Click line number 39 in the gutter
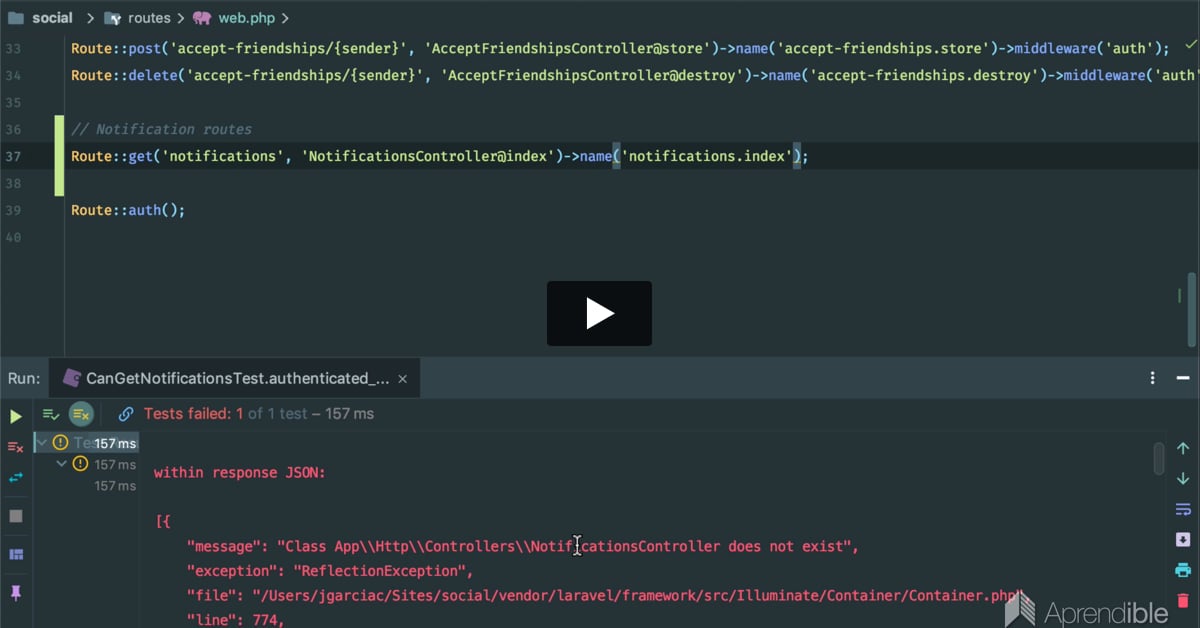The height and width of the screenshot is (628, 1200). [x=13, y=210]
